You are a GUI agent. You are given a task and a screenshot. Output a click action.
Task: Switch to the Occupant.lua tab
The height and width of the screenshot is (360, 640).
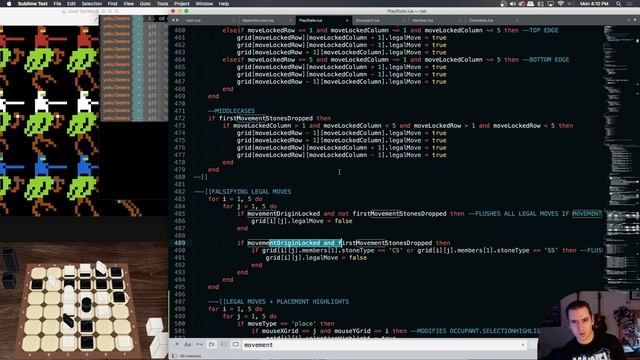pos(380,20)
